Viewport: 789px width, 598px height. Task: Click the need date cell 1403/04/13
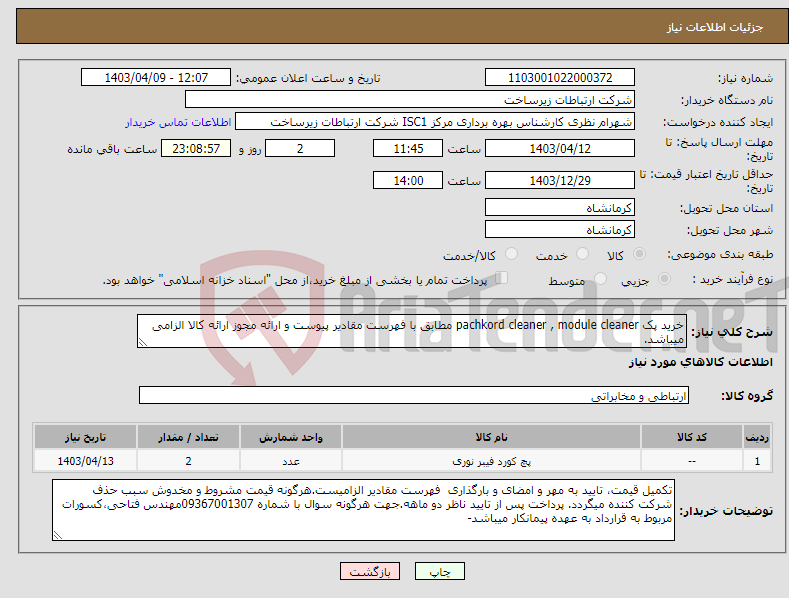[x=86, y=461]
